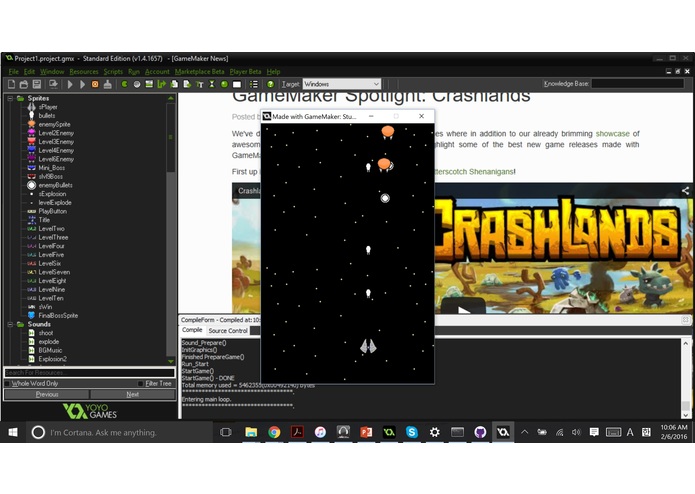
Task: Collapse the Sprites folder in the resource tree
Action: 10,98
